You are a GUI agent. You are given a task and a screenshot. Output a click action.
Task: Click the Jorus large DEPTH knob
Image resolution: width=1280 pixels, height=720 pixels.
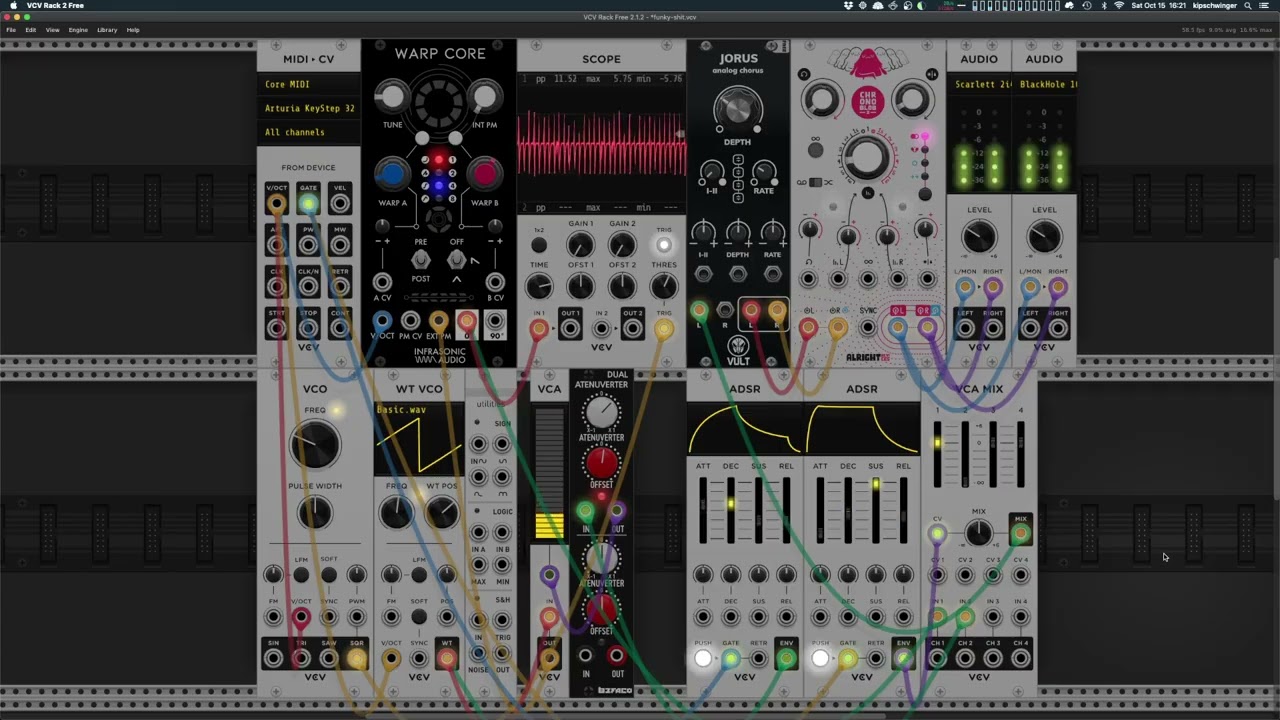click(x=738, y=109)
